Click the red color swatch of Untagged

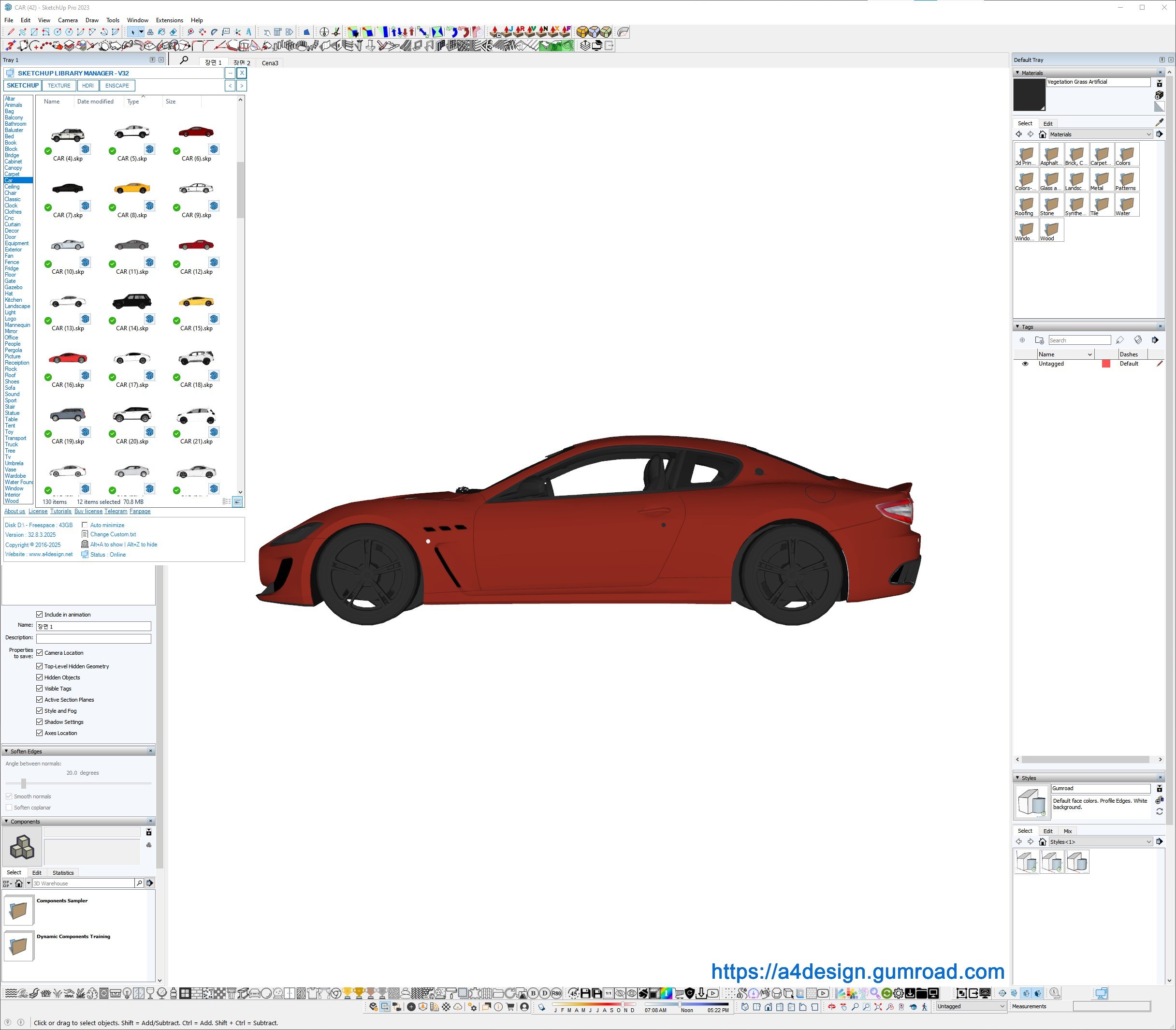[x=1106, y=364]
